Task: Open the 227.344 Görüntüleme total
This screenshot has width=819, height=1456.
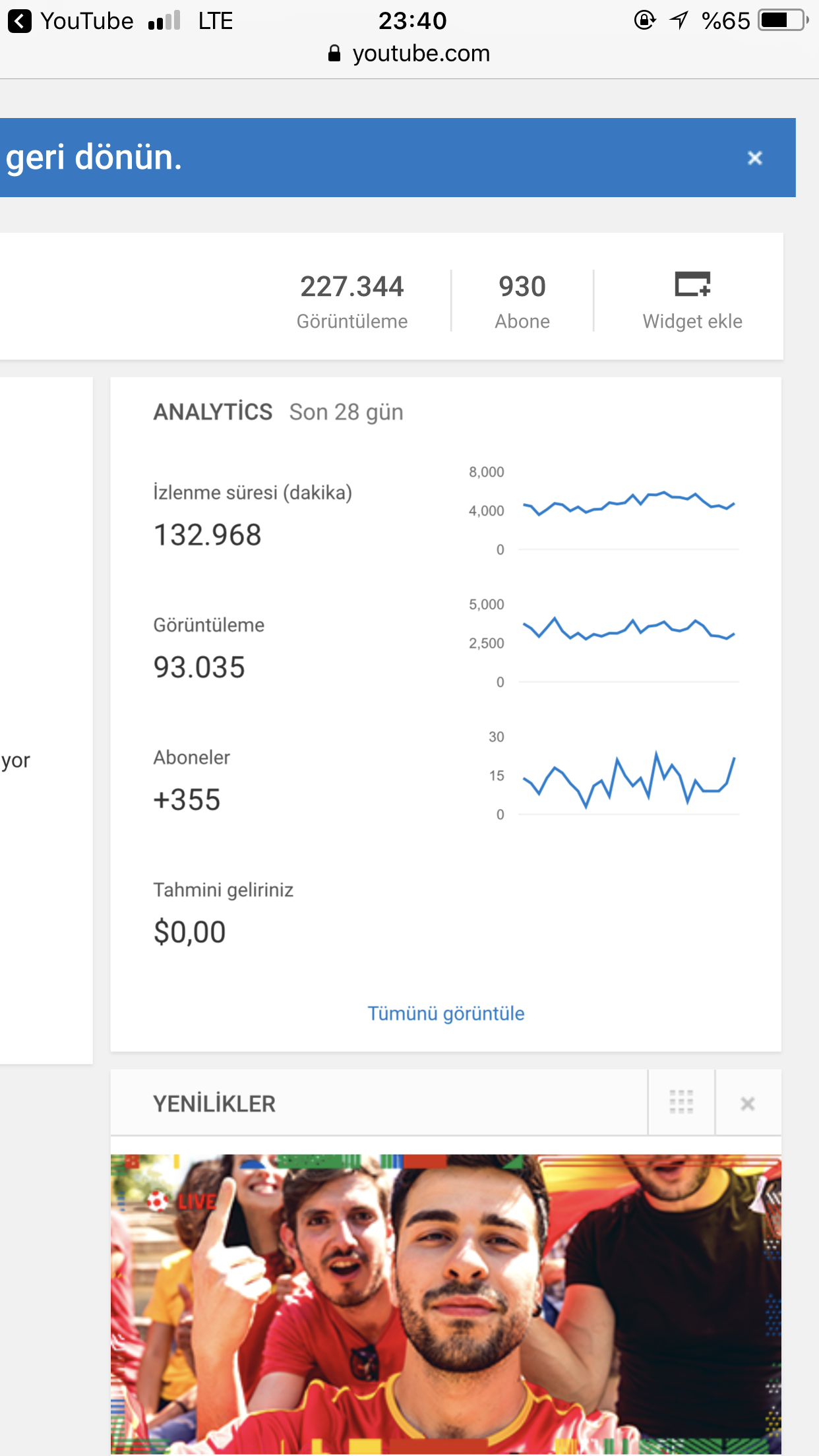Action: (x=352, y=302)
